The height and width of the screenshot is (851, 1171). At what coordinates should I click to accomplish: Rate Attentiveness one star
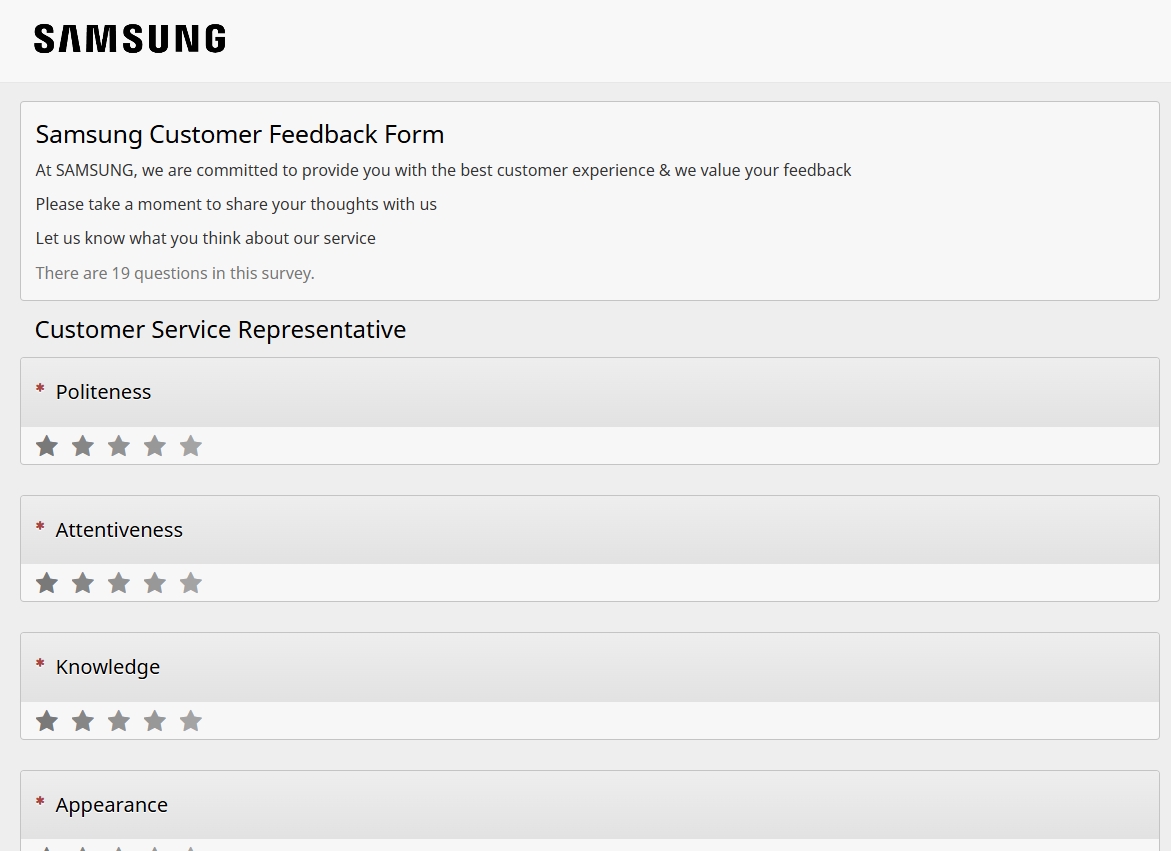pyautogui.click(x=47, y=583)
